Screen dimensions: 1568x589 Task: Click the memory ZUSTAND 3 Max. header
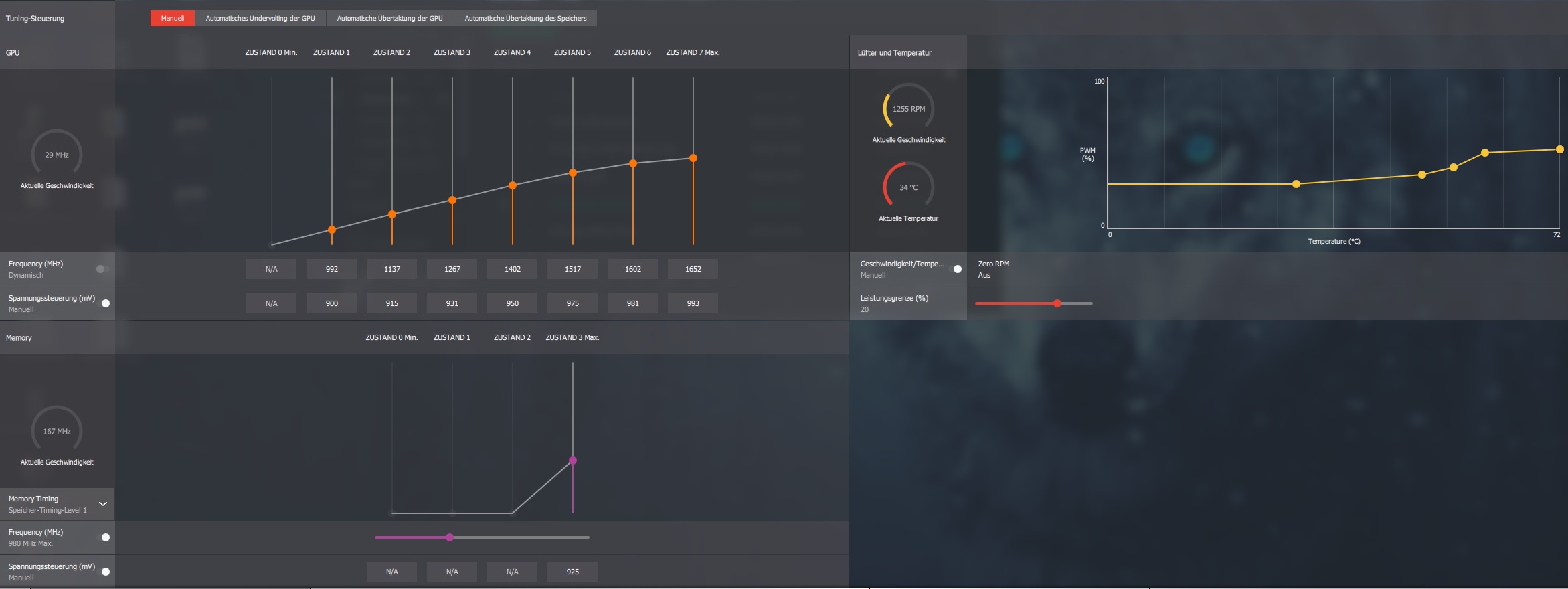(572, 337)
